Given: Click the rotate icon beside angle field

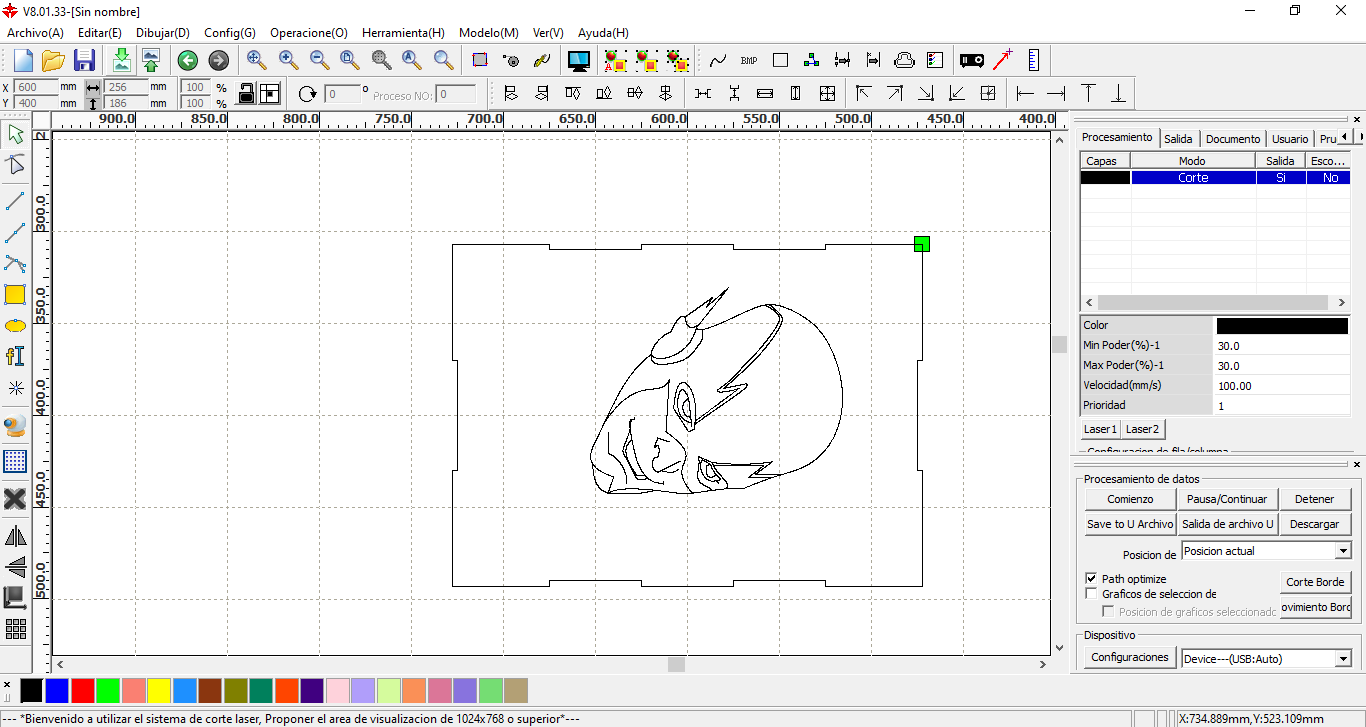Looking at the screenshot, I should point(307,93).
